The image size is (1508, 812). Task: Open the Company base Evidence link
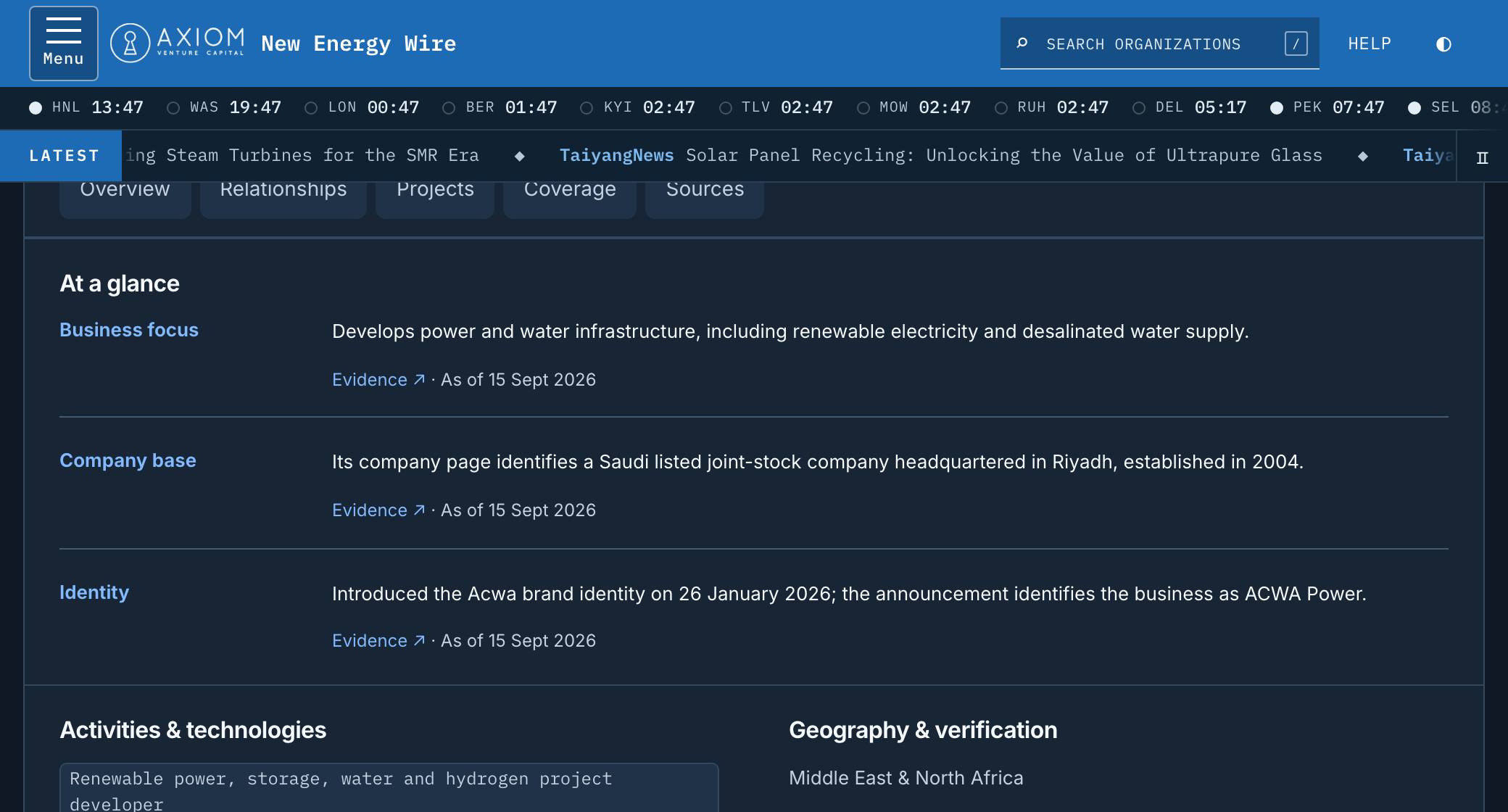tap(378, 510)
